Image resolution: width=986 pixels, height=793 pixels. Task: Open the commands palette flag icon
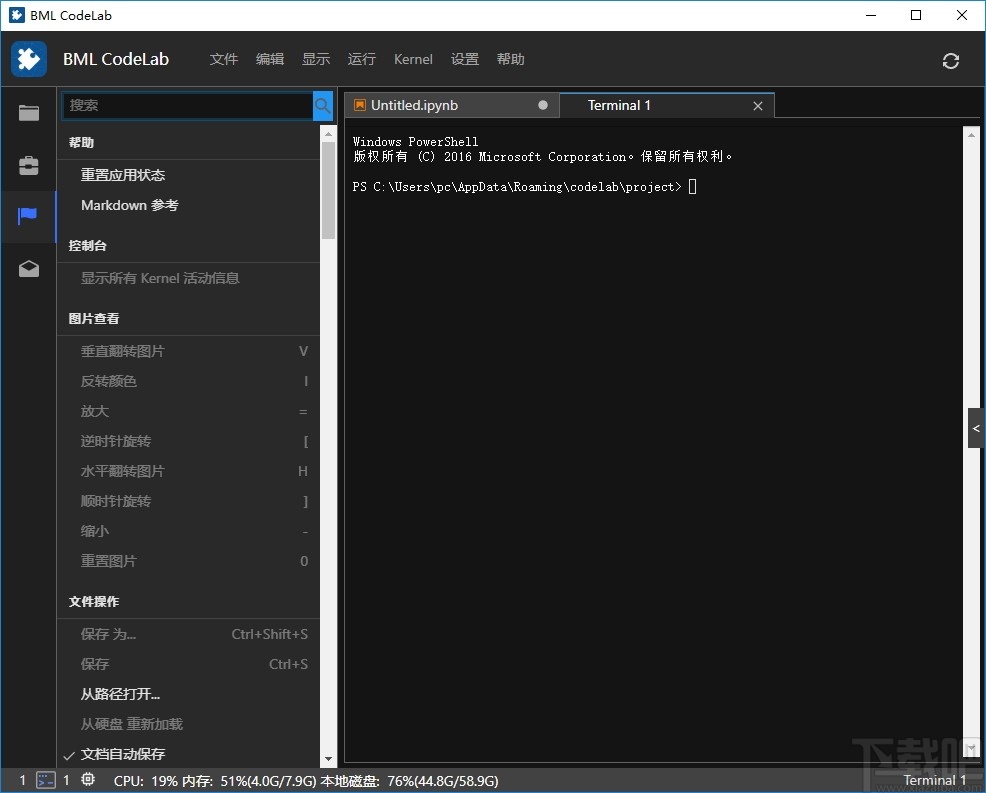click(x=27, y=216)
